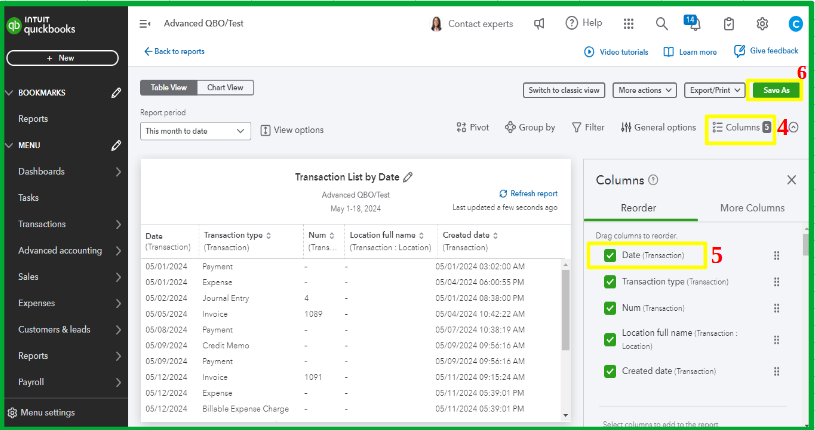815x430 pixels.
Task: Sort by Location full name arrows
Action: pos(421,236)
